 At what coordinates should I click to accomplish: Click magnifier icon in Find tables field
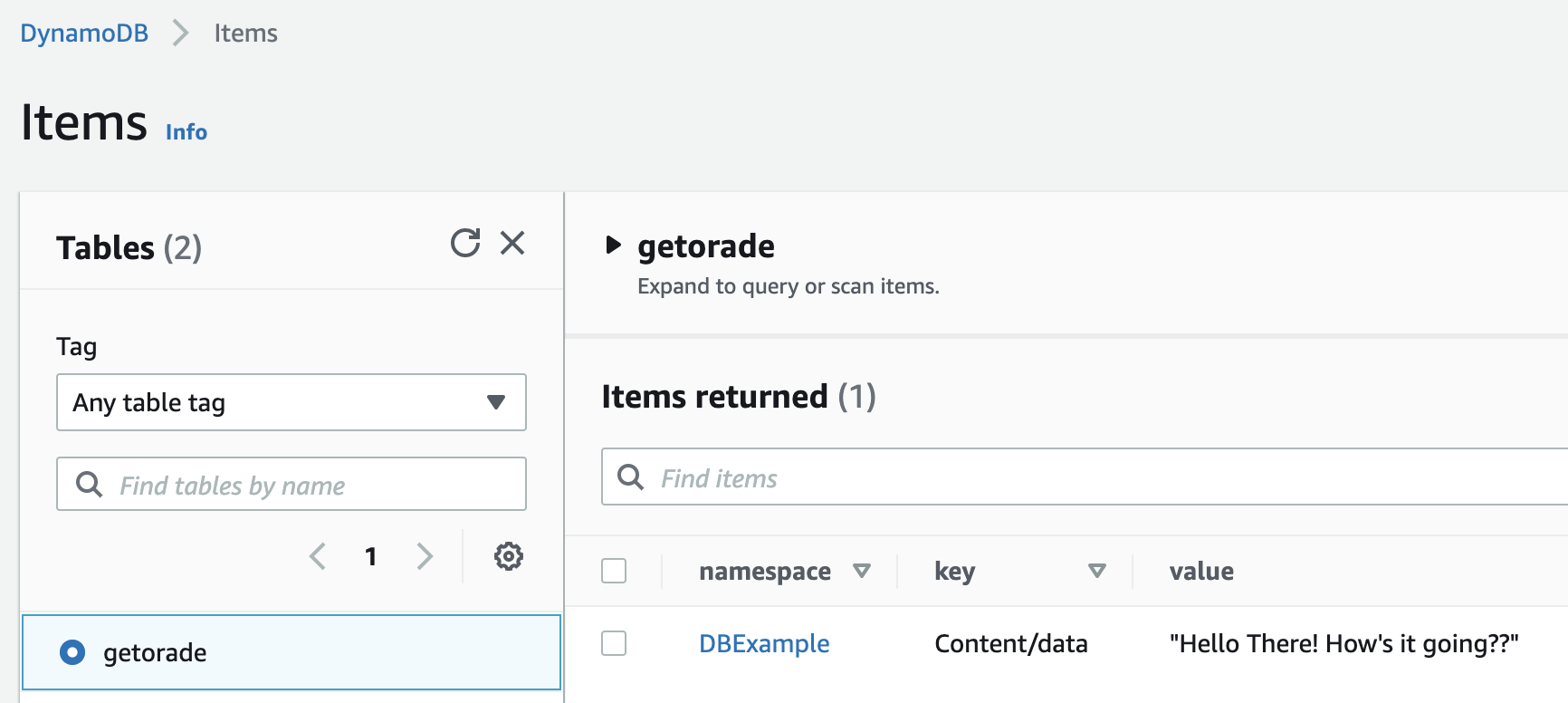tap(89, 485)
